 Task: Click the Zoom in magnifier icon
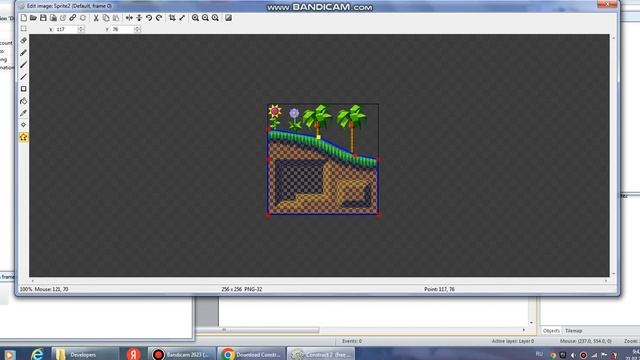(x=196, y=18)
